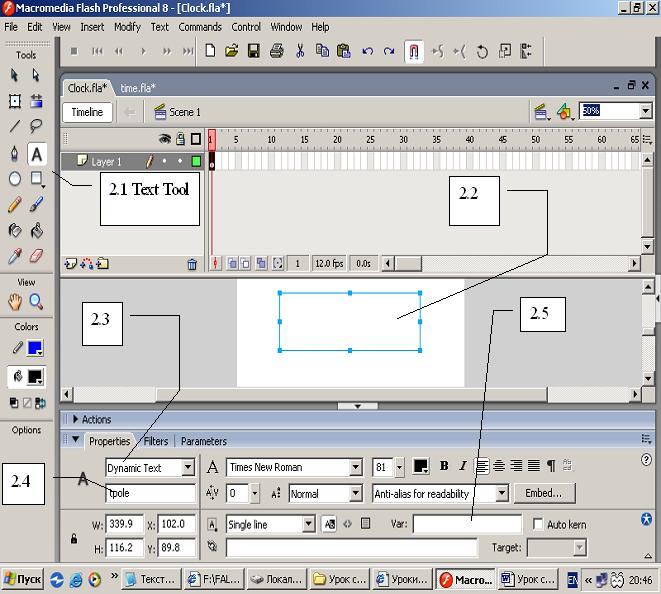Click the instance name field tpole
Image resolution: width=661 pixels, height=594 pixels.
click(x=150, y=493)
